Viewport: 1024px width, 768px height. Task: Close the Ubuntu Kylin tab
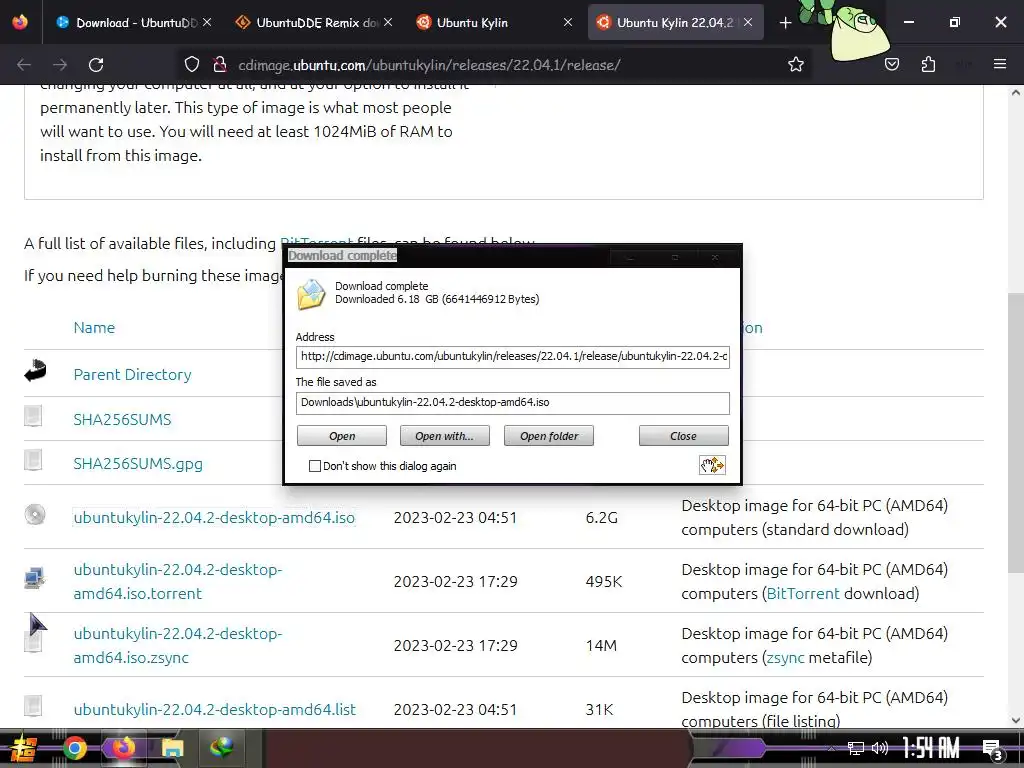click(x=568, y=22)
